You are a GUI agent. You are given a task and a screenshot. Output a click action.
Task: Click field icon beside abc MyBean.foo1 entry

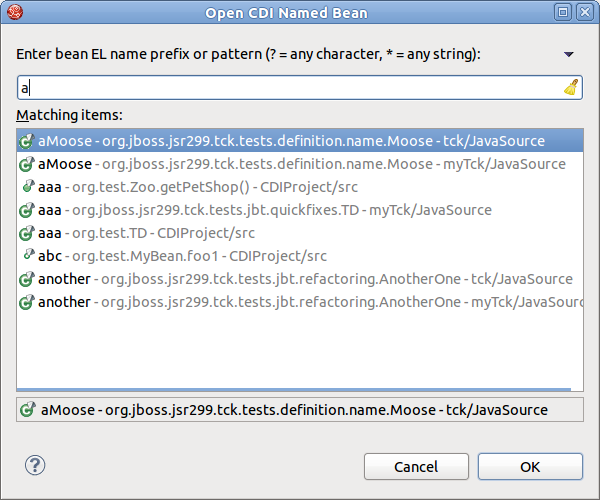(27, 256)
